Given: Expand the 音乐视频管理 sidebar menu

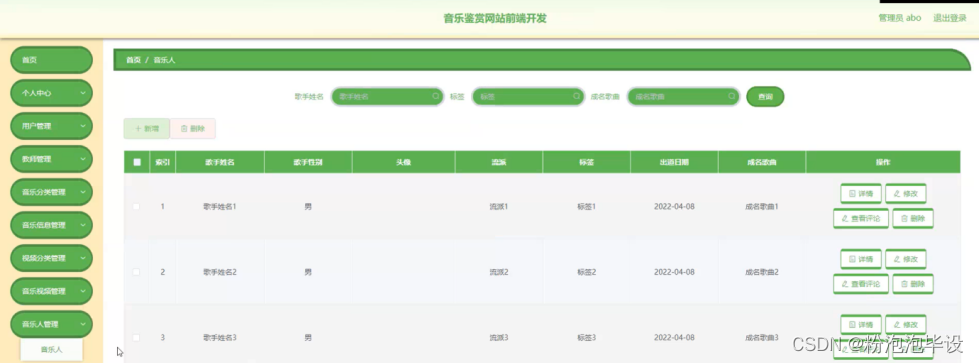Looking at the screenshot, I should 51,291.
